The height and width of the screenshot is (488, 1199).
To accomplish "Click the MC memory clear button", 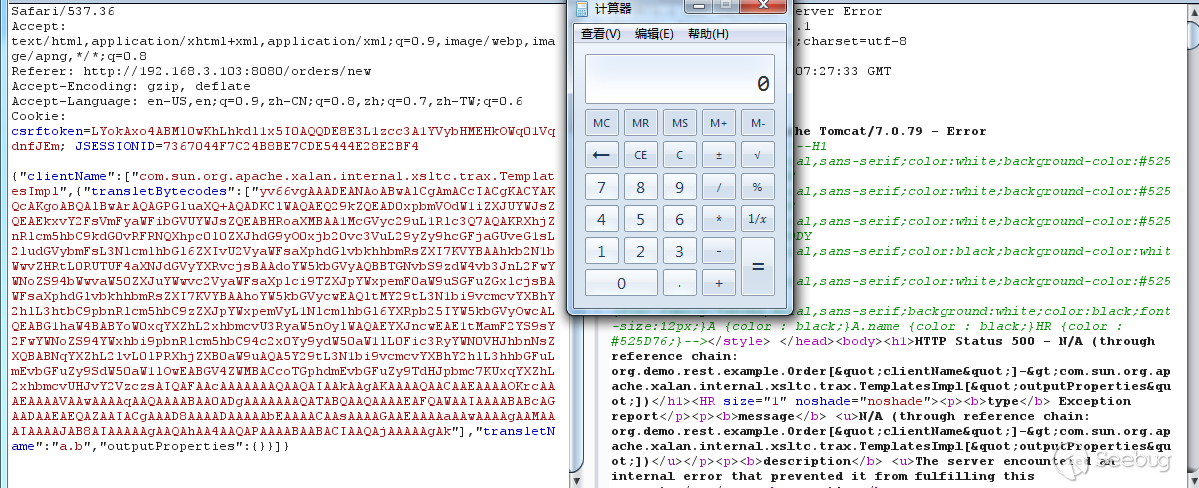I will pyautogui.click(x=602, y=123).
